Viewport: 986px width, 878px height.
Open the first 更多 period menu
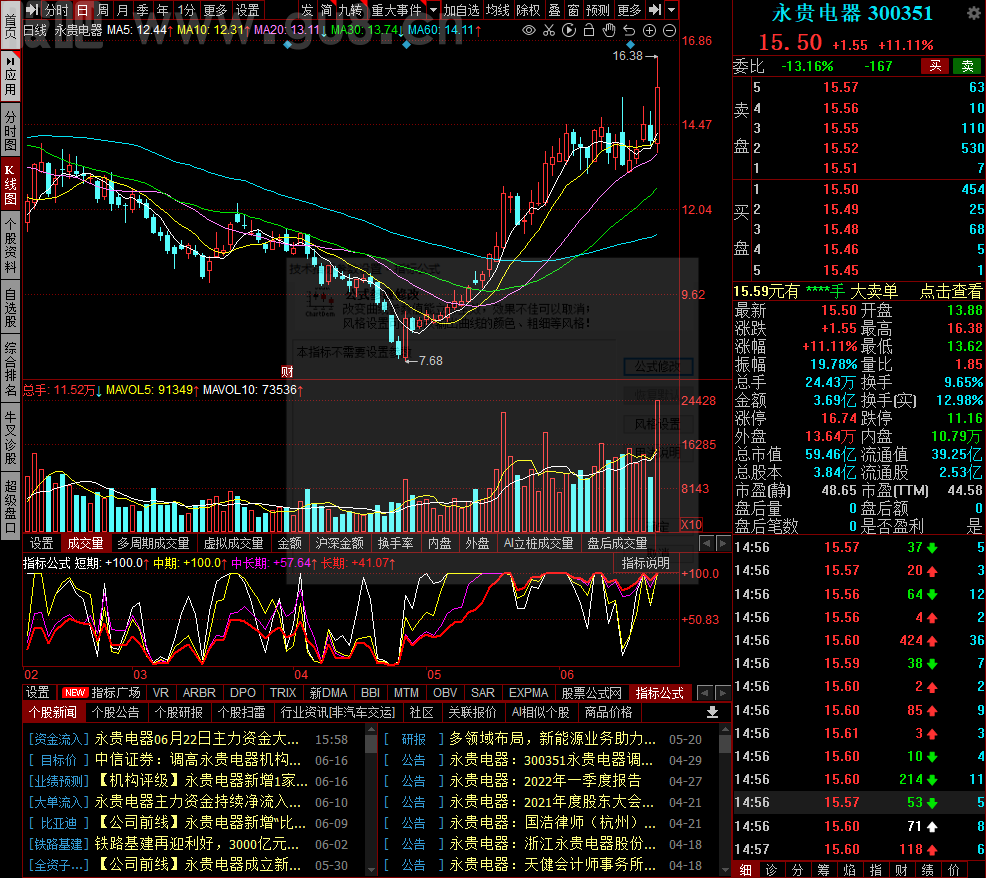click(215, 10)
